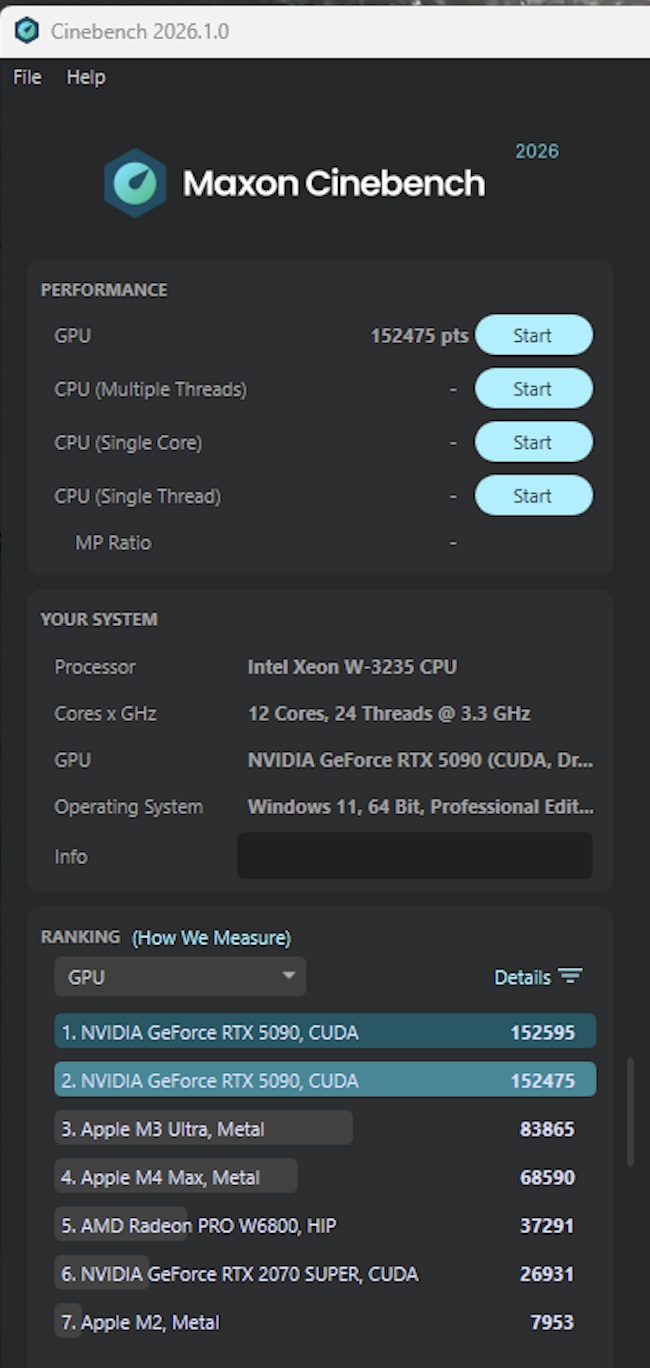The width and height of the screenshot is (650, 1368).
Task: Click the Maxon Cinebench speedometer logo
Action: 135,183
